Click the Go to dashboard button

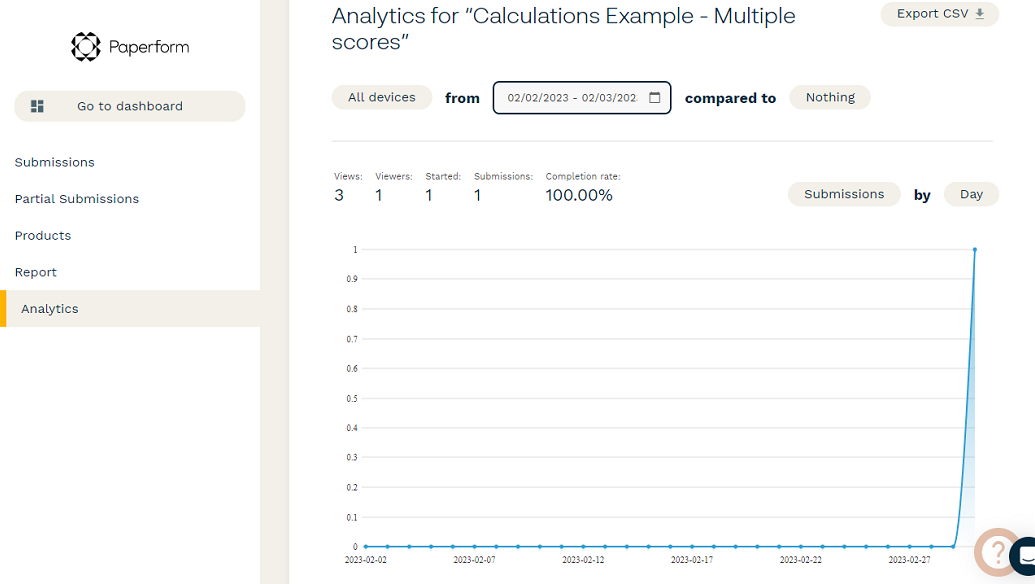130,106
